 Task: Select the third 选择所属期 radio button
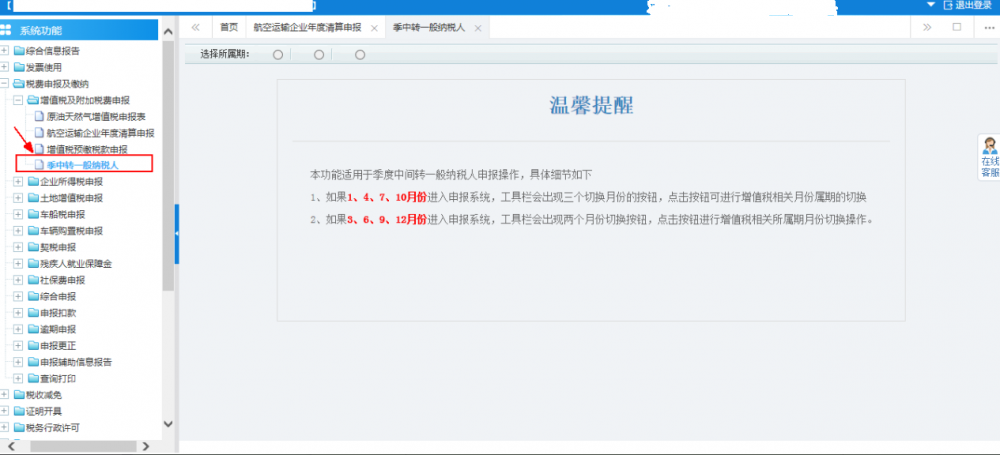[360, 55]
